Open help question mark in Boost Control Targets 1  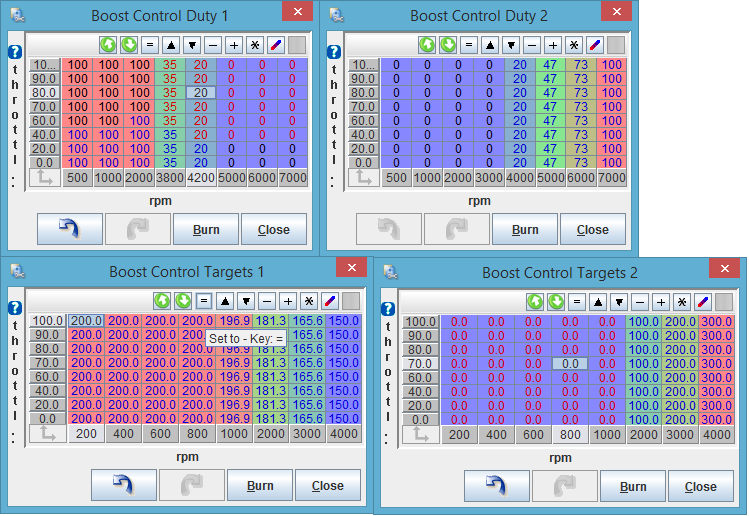15,308
